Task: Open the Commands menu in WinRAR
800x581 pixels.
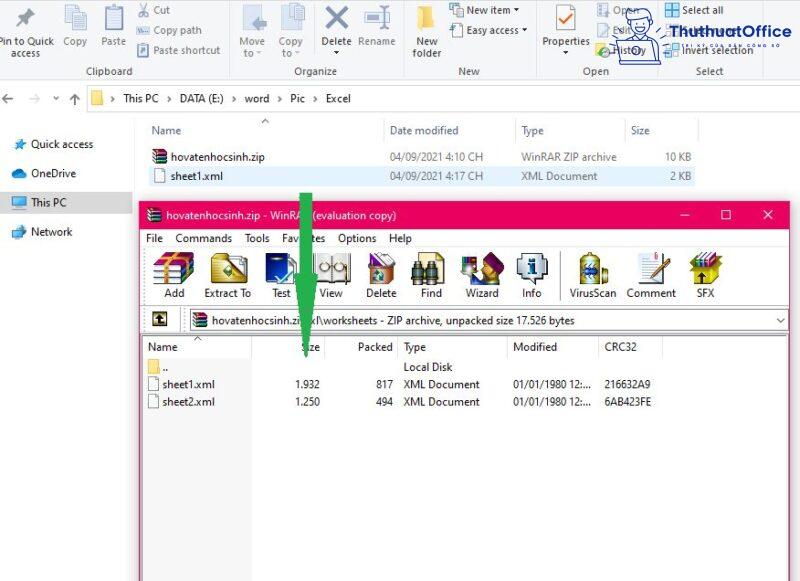Action: point(204,238)
